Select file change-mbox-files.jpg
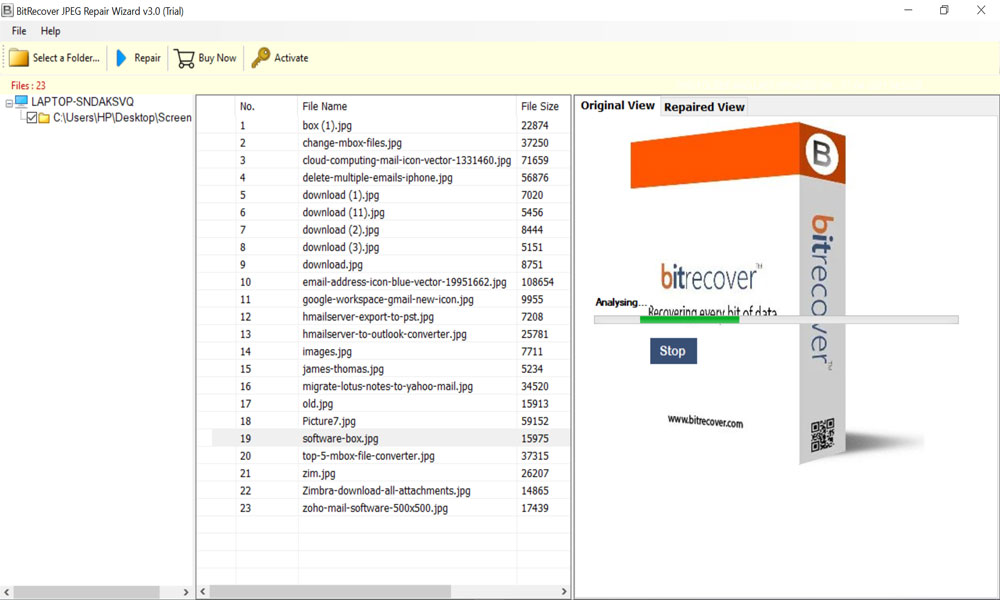Image resolution: width=1000 pixels, height=600 pixels. tap(352, 143)
